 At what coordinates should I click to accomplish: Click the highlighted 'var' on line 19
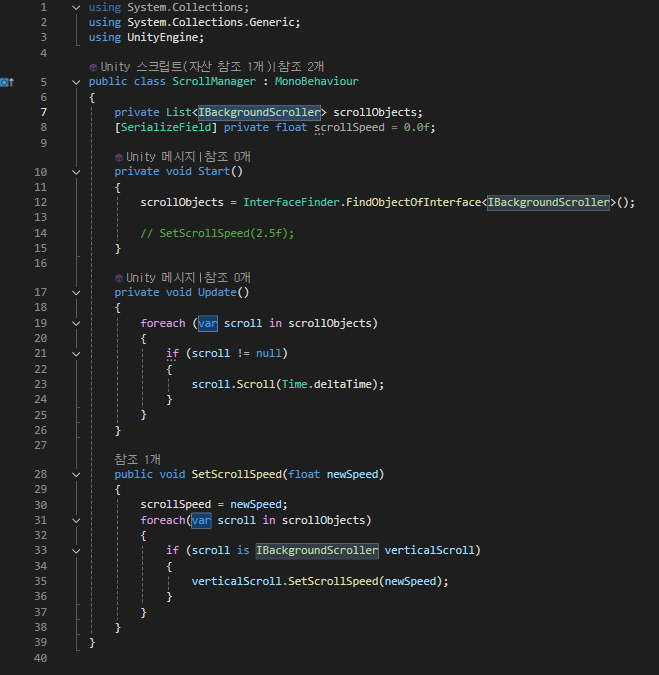(207, 323)
